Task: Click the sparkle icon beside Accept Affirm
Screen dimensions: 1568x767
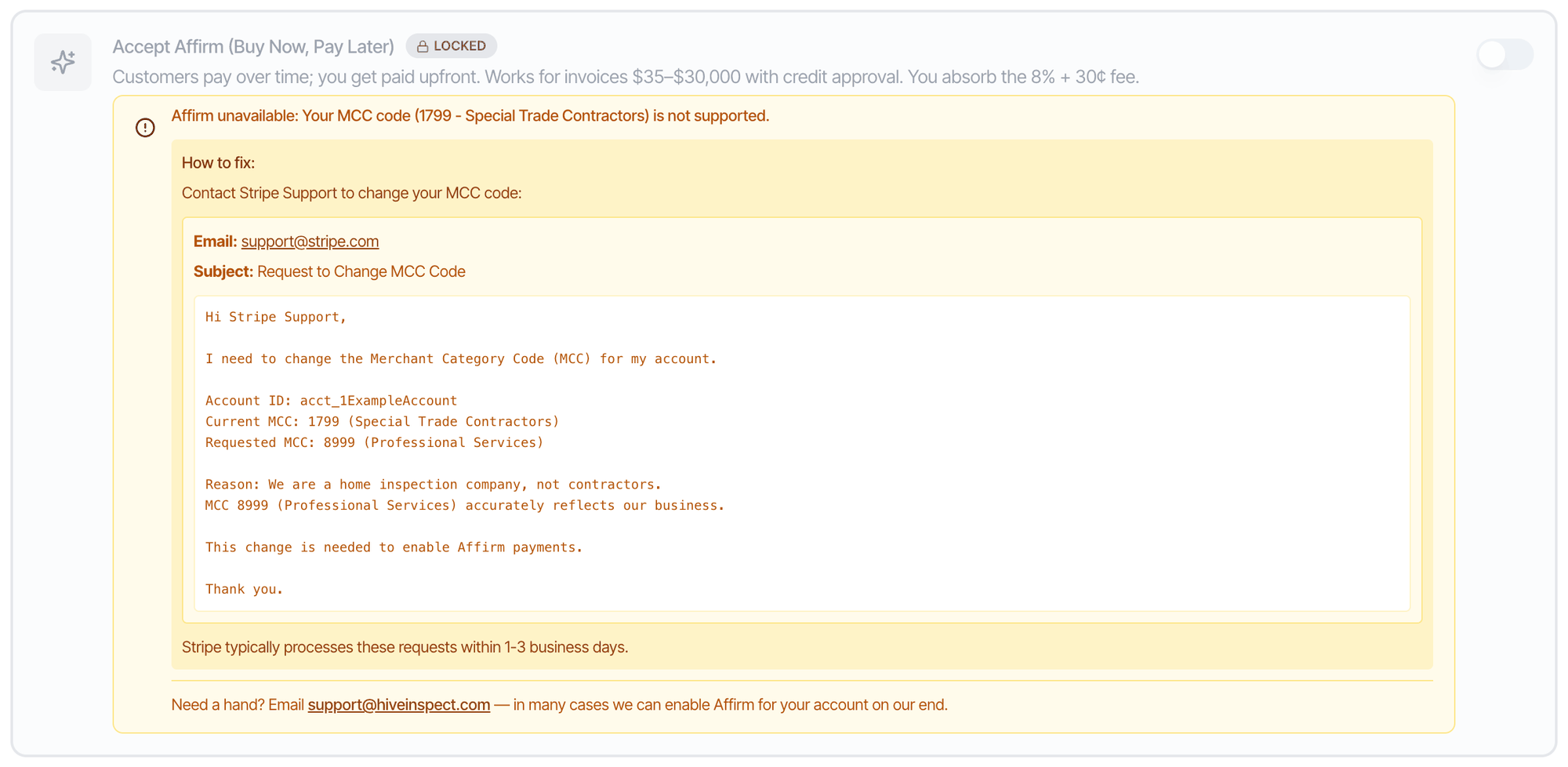Action: click(x=63, y=62)
